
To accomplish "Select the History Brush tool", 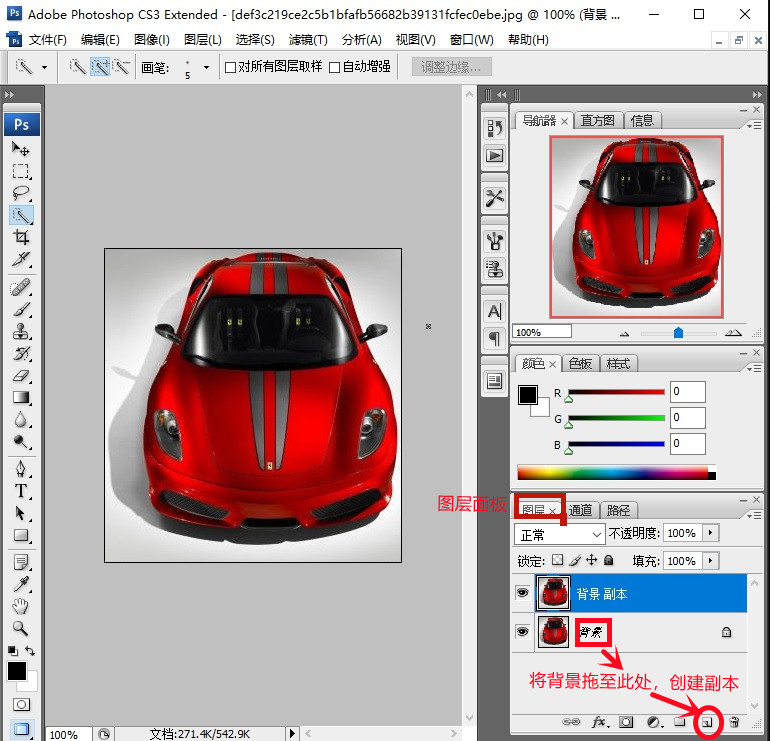I will pyautogui.click(x=21, y=354).
